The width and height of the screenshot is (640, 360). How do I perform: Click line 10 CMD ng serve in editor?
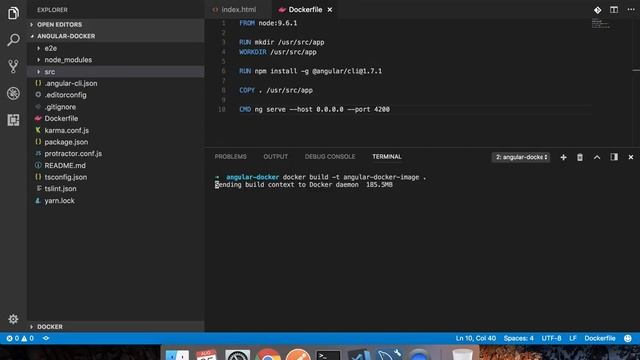pos(314,109)
